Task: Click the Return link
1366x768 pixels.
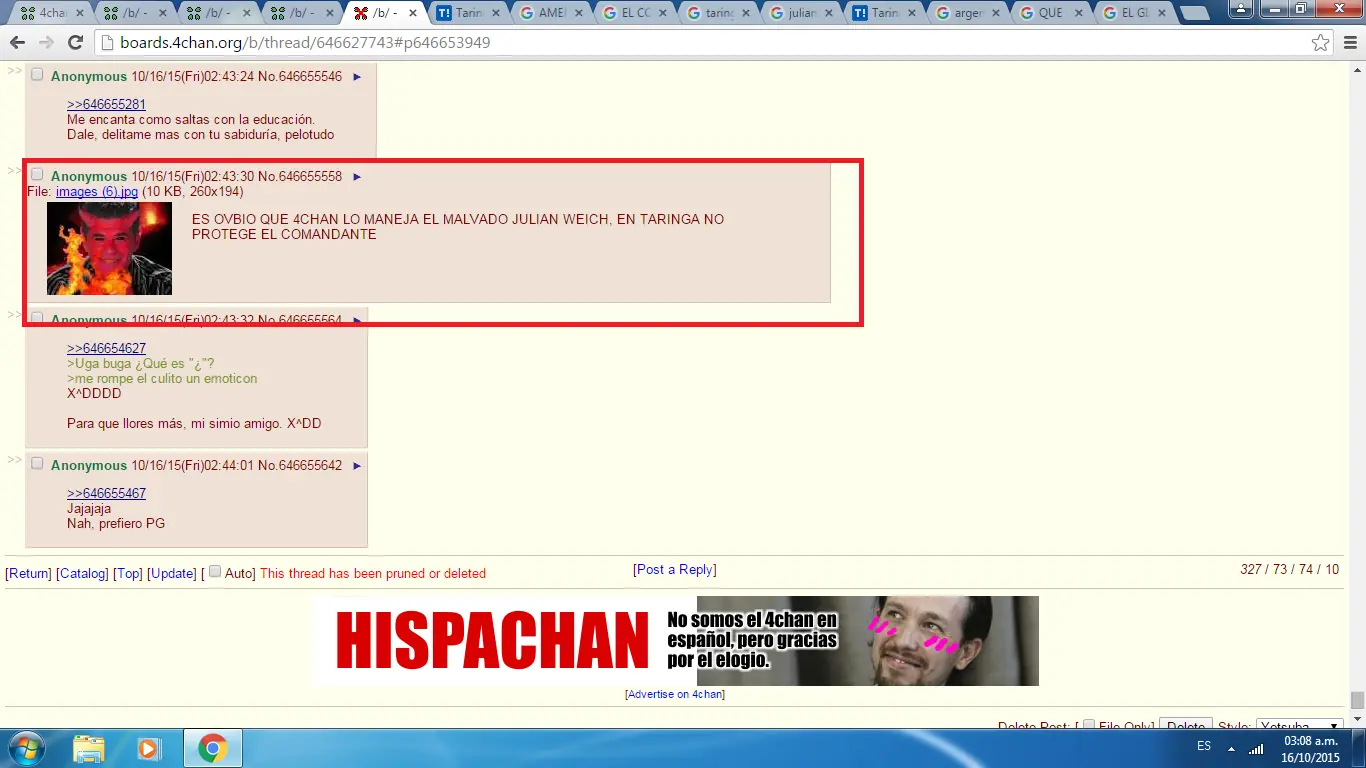Action: click(x=29, y=574)
